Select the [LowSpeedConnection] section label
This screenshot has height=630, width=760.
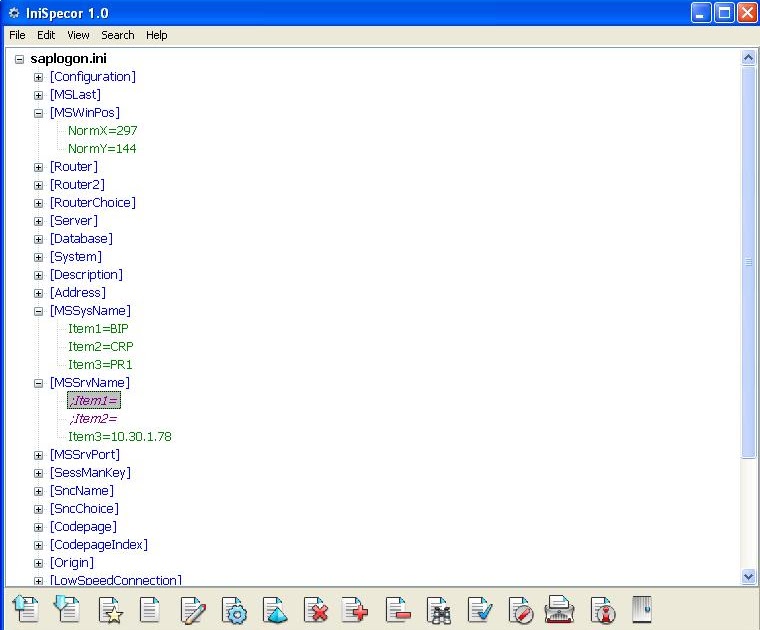click(116, 580)
